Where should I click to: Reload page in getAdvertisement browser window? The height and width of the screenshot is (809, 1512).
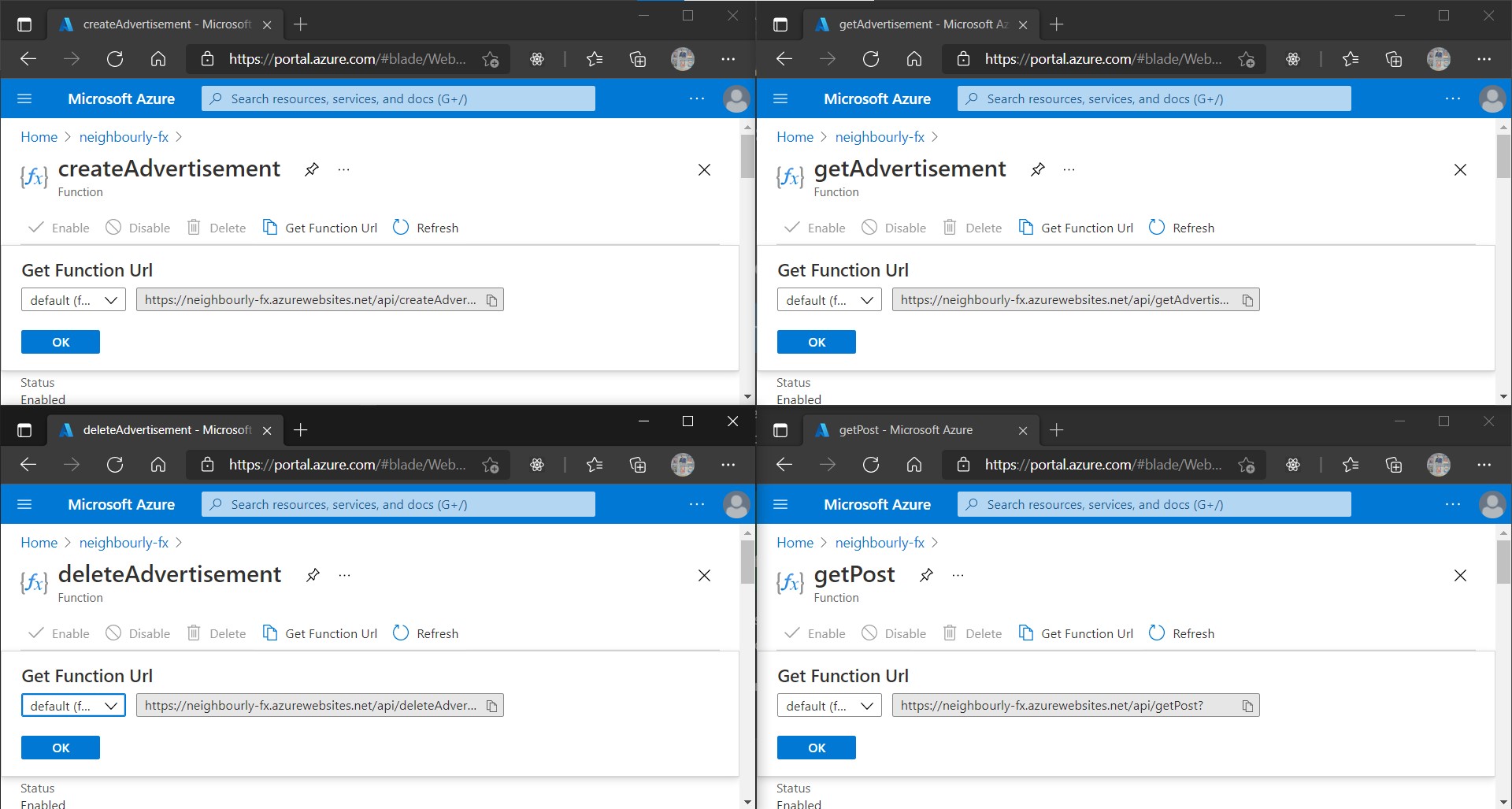(x=871, y=59)
